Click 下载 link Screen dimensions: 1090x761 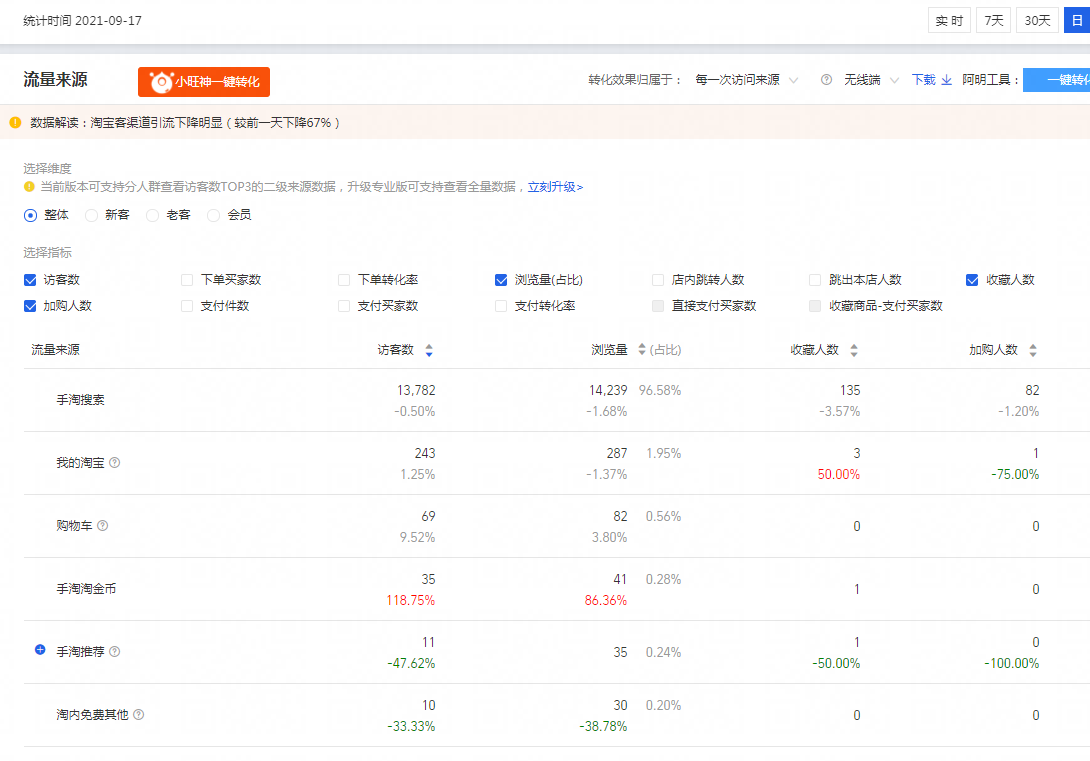[924, 80]
